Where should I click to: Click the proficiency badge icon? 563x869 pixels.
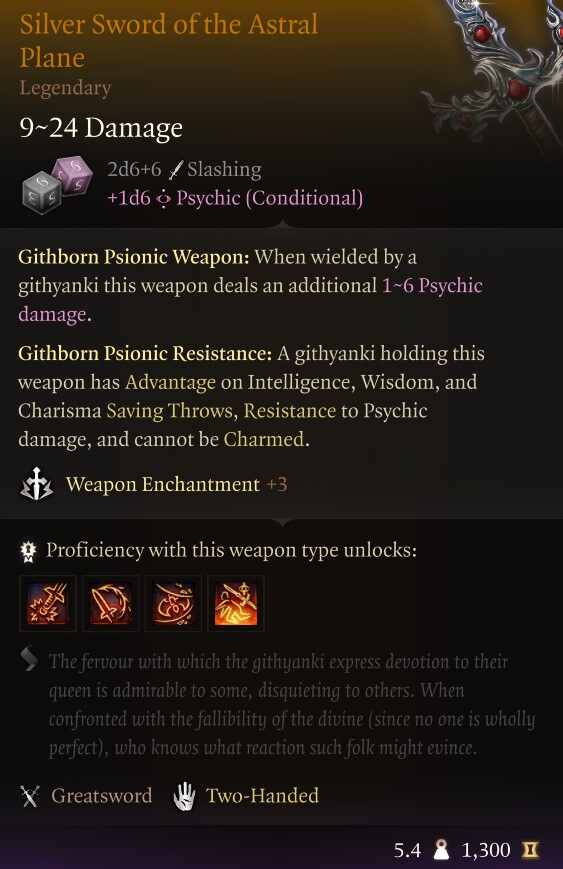click(x=28, y=551)
